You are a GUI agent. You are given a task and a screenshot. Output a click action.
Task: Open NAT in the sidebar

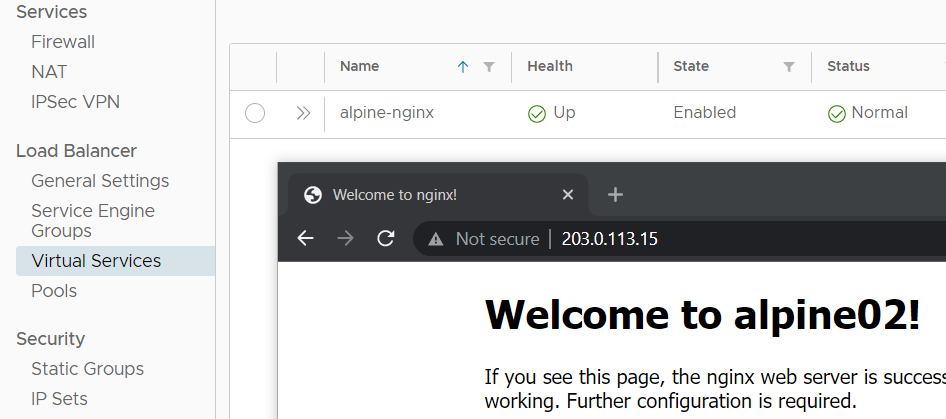tap(49, 72)
